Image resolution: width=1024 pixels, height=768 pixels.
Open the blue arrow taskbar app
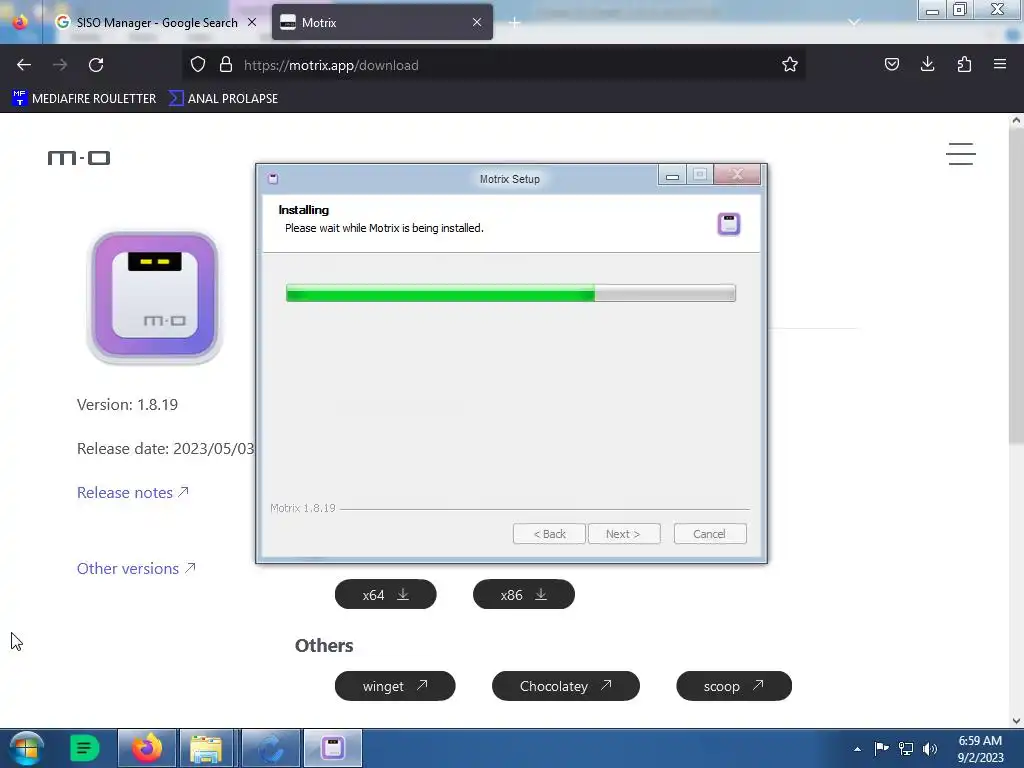pos(270,748)
